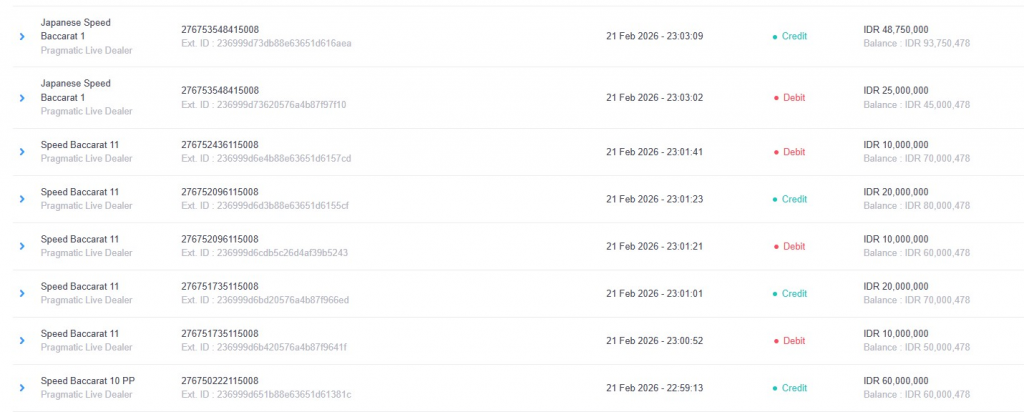Click the Ext. ID ending in 87f97f10
Screen dimensions: 1024x412
[x=263, y=104]
